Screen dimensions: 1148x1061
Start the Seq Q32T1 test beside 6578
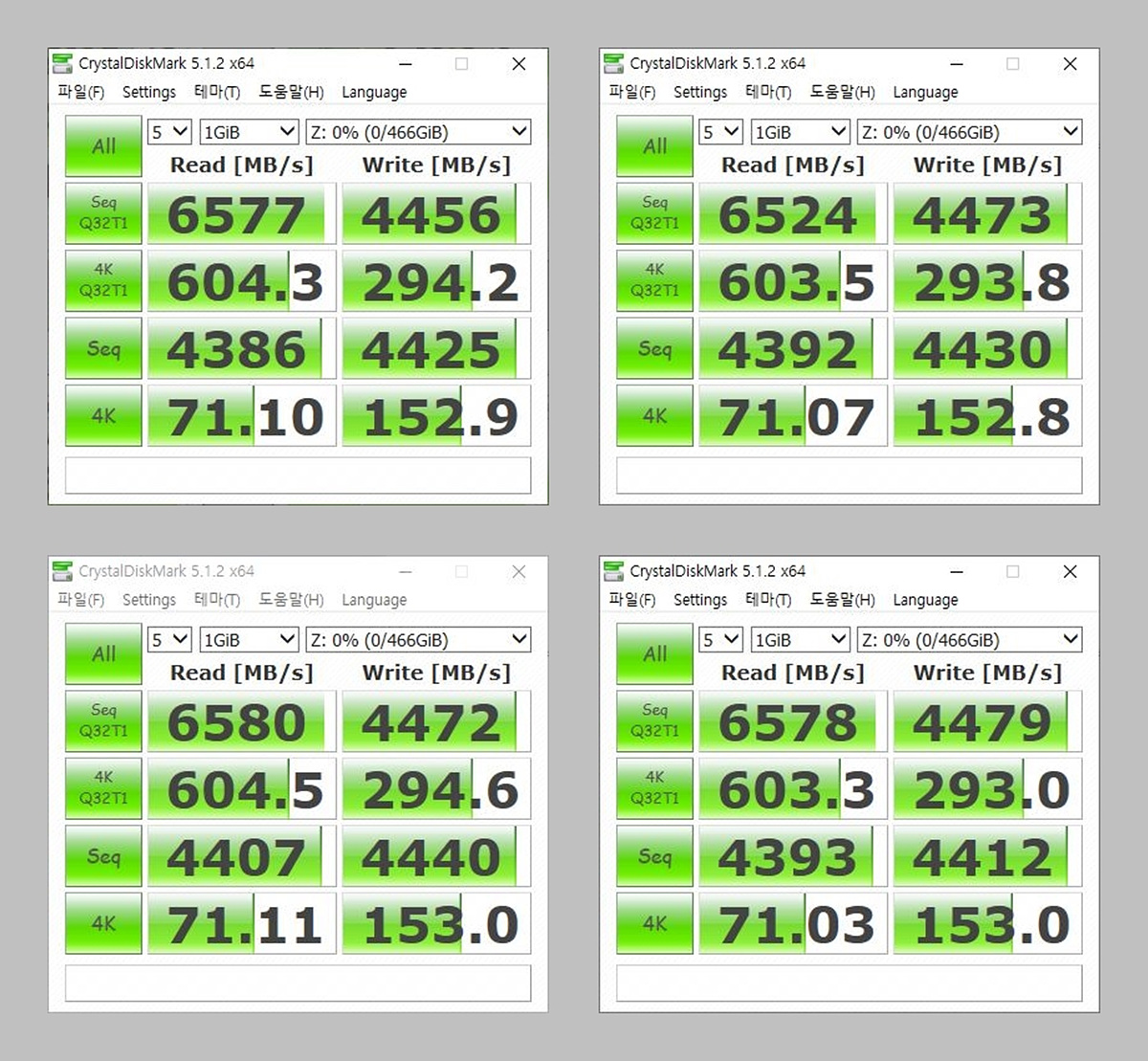pyautogui.click(x=654, y=720)
